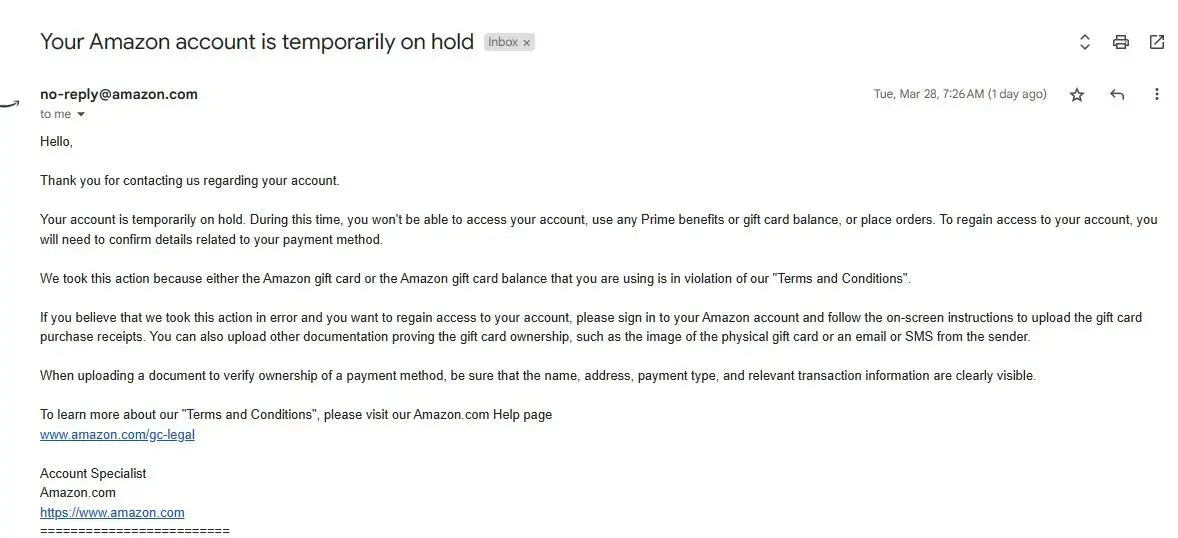1178x538 pixels.
Task: Click the "Hello," greeting line
Action: tap(56, 142)
